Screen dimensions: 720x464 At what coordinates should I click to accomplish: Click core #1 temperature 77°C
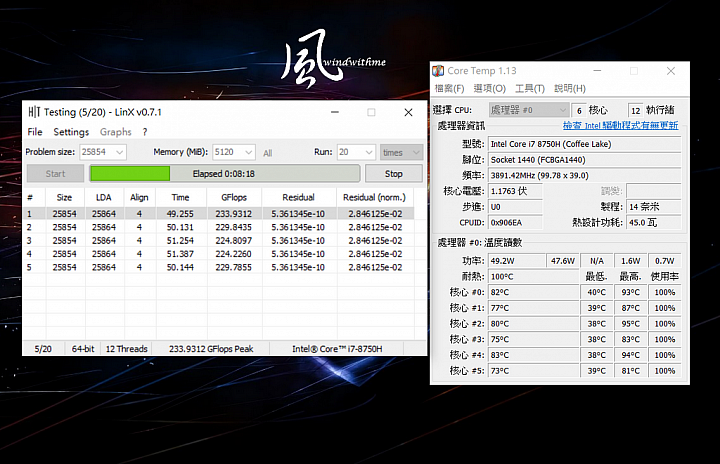pos(533,308)
